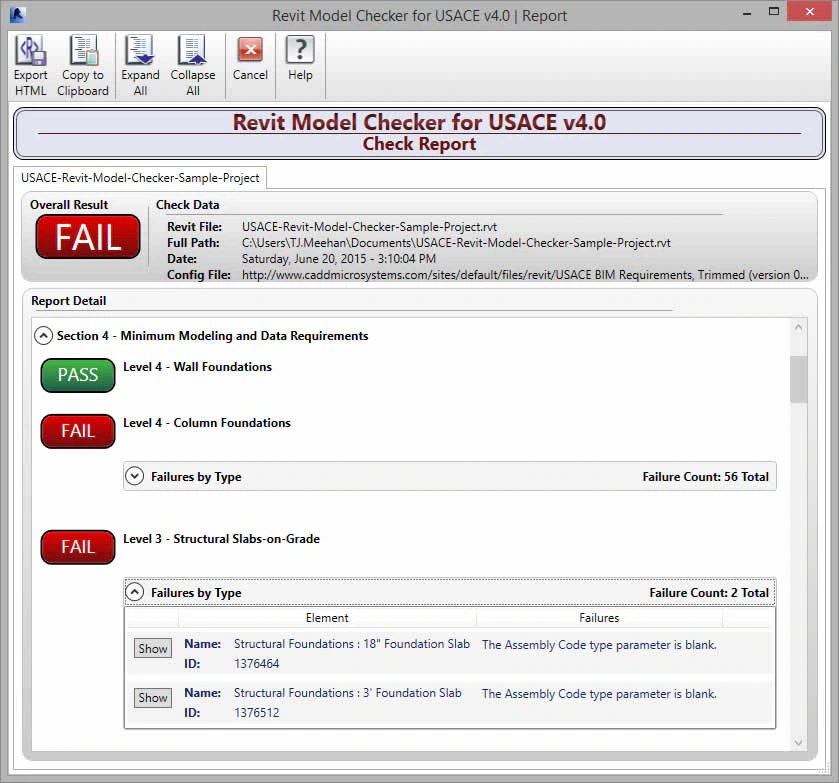Collapse Section 4 Minimum Modeling requirements
The image size is (839, 783).
click(x=43, y=336)
